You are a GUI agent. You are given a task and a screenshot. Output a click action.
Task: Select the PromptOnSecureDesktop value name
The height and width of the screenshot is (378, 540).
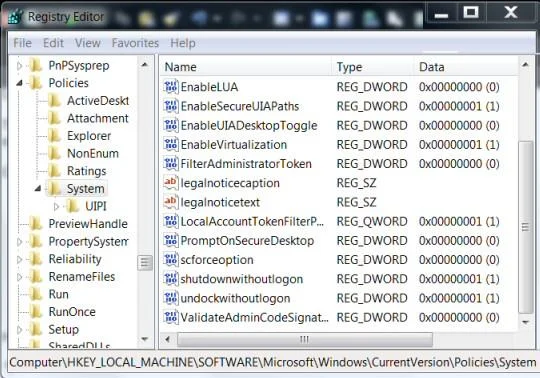click(247, 241)
